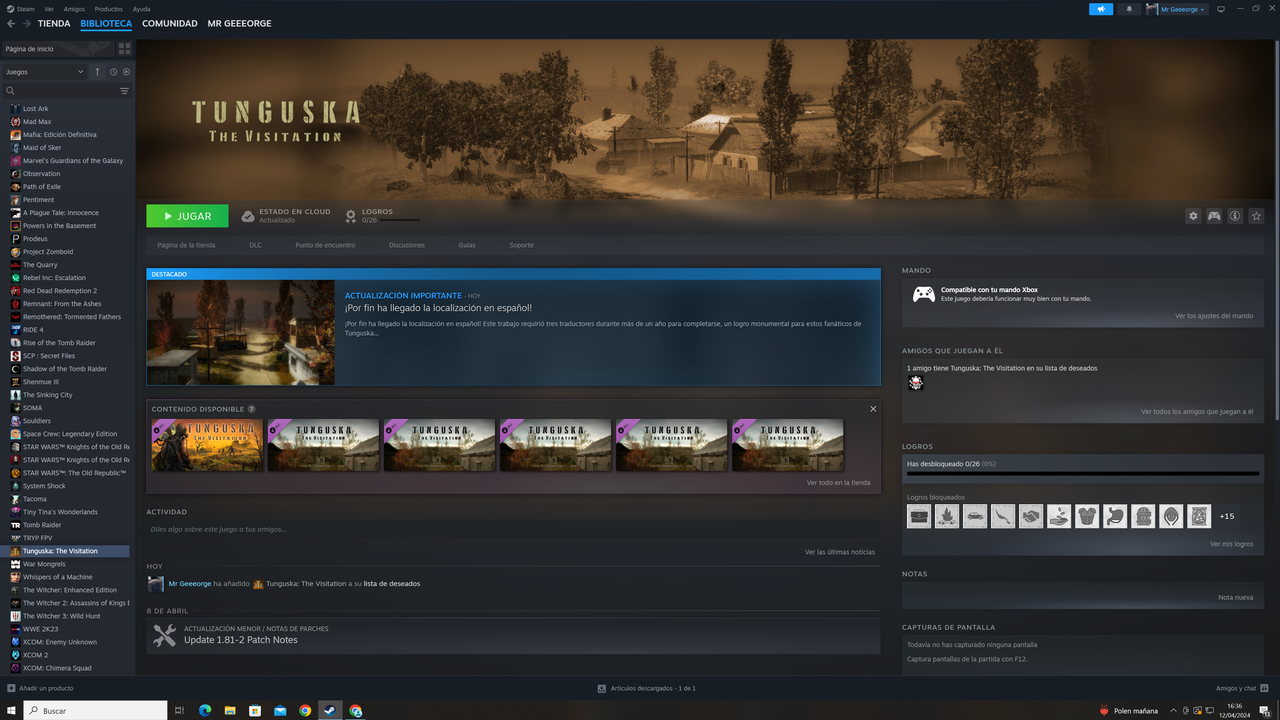Open Amigos y chat panel

tap(1241, 688)
